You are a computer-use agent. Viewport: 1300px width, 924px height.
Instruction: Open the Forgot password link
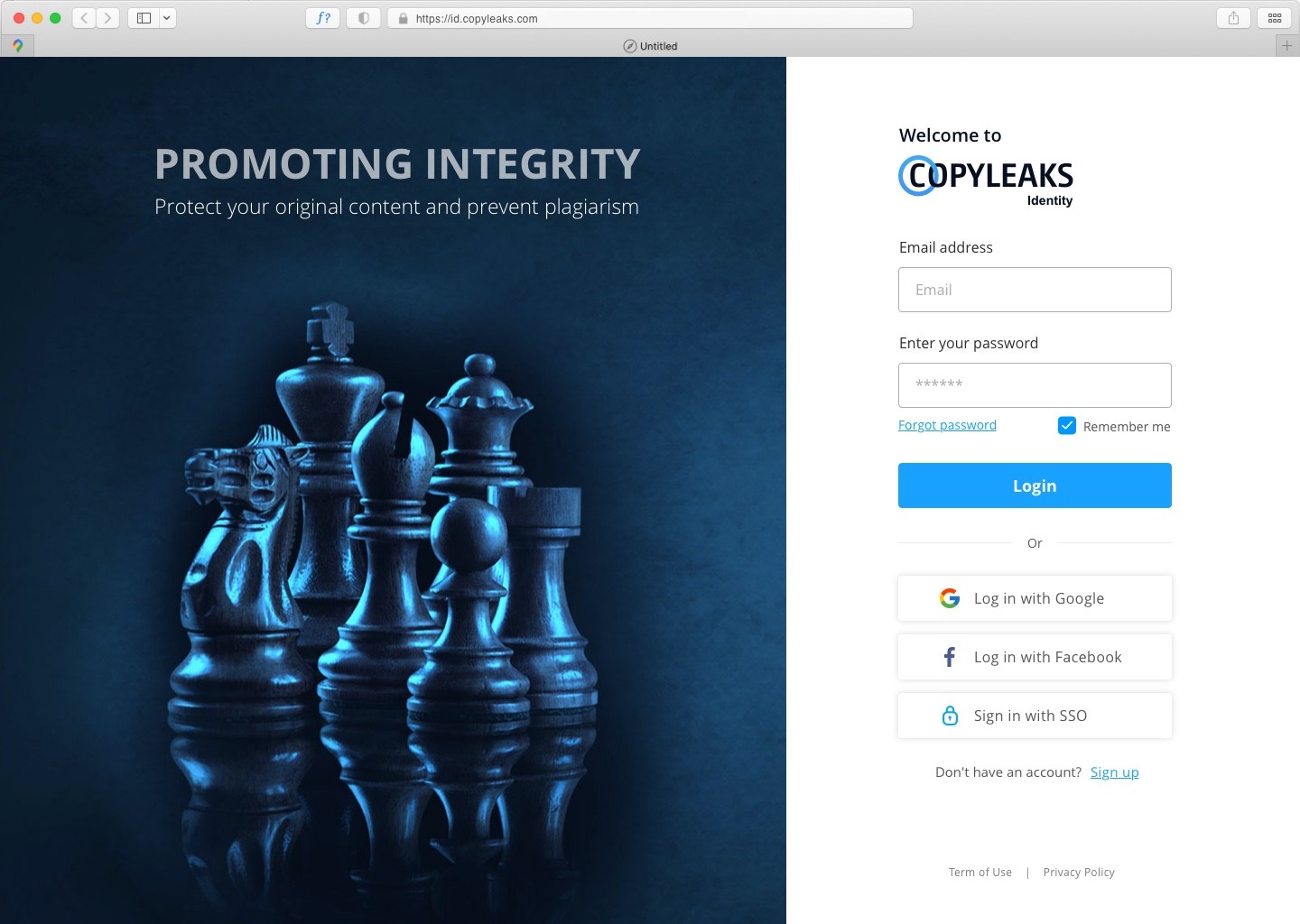click(947, 425)
